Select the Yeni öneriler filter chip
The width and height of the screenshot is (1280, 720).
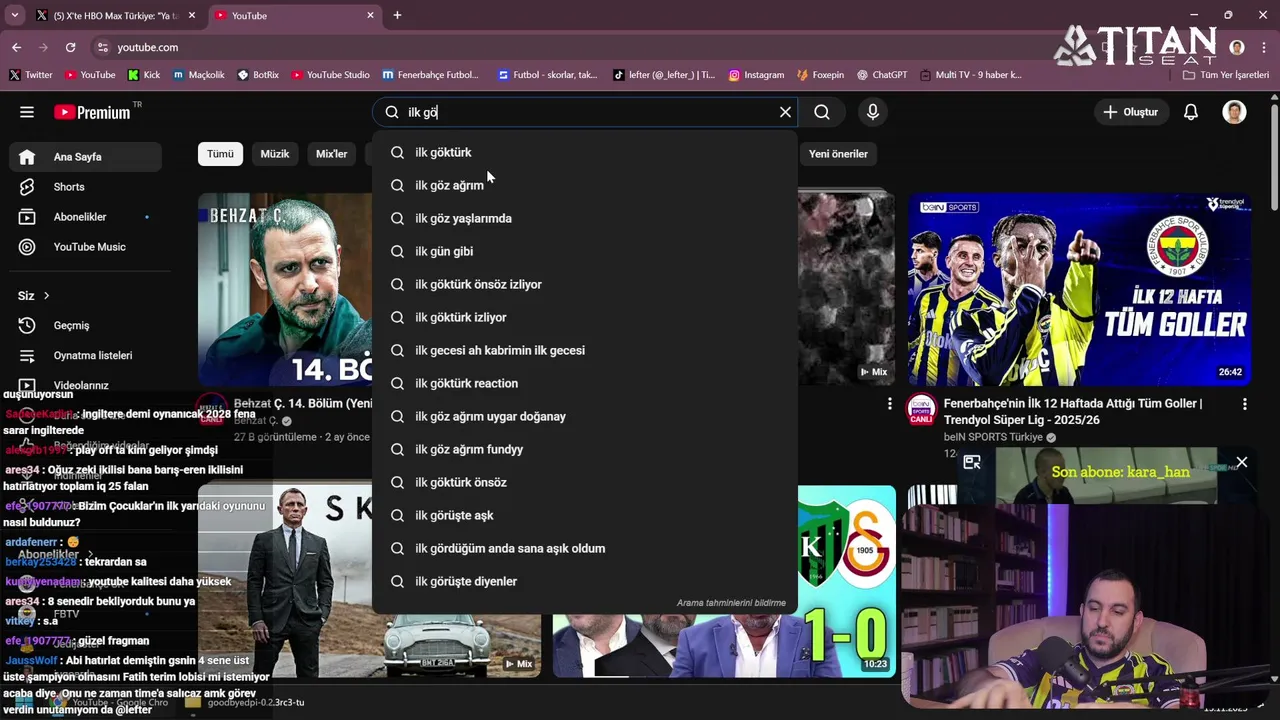click(838, 154)
